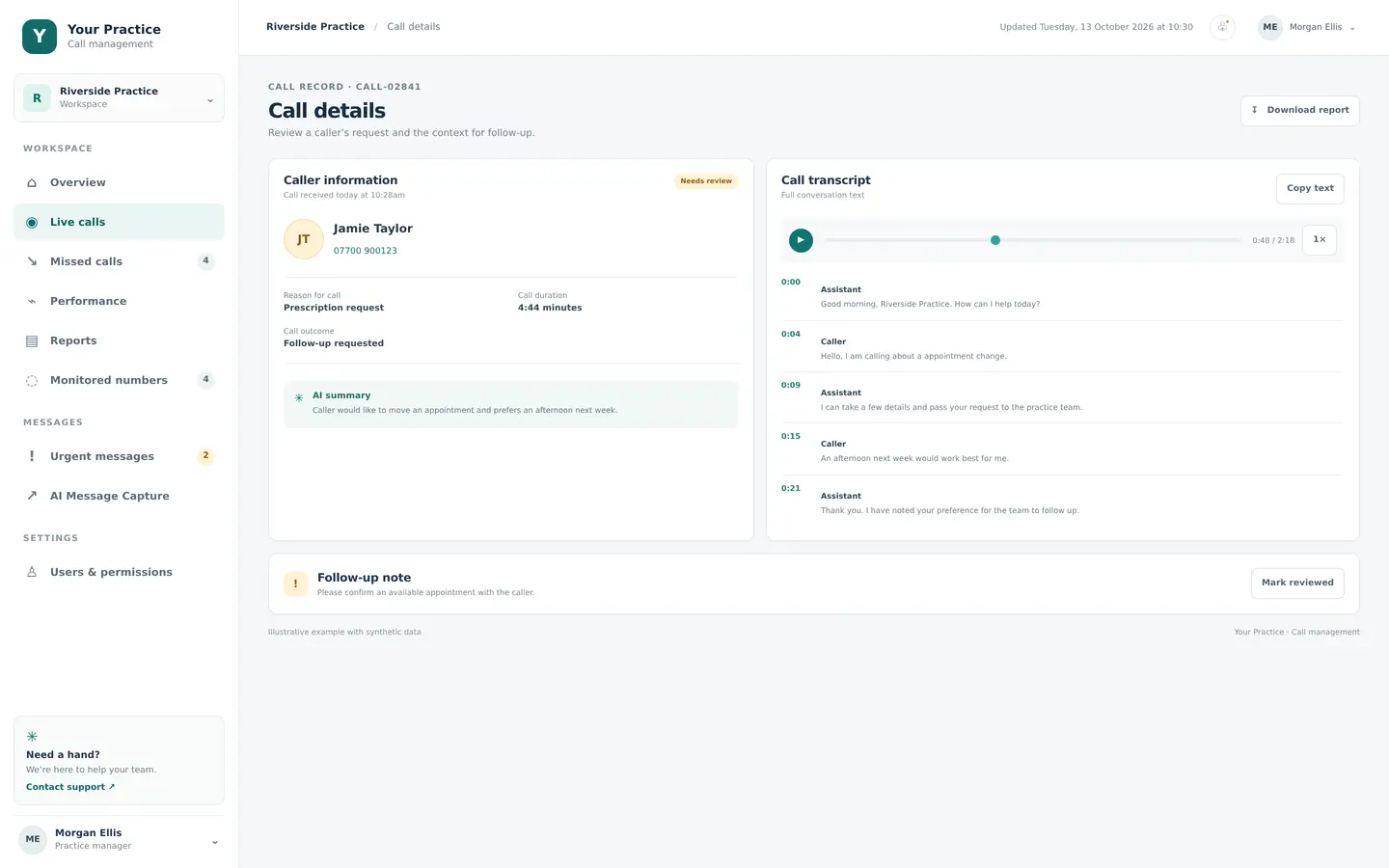The width and height of the screenshot is (1389, 868).
Task: Click the Riverside Practice breadcrumb
Action: click(x=315, y=27)
